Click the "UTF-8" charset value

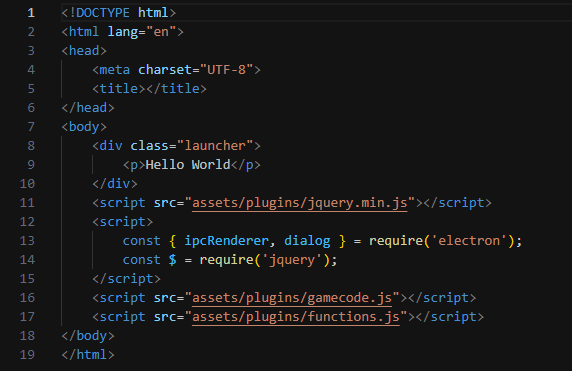coord(227,70)
